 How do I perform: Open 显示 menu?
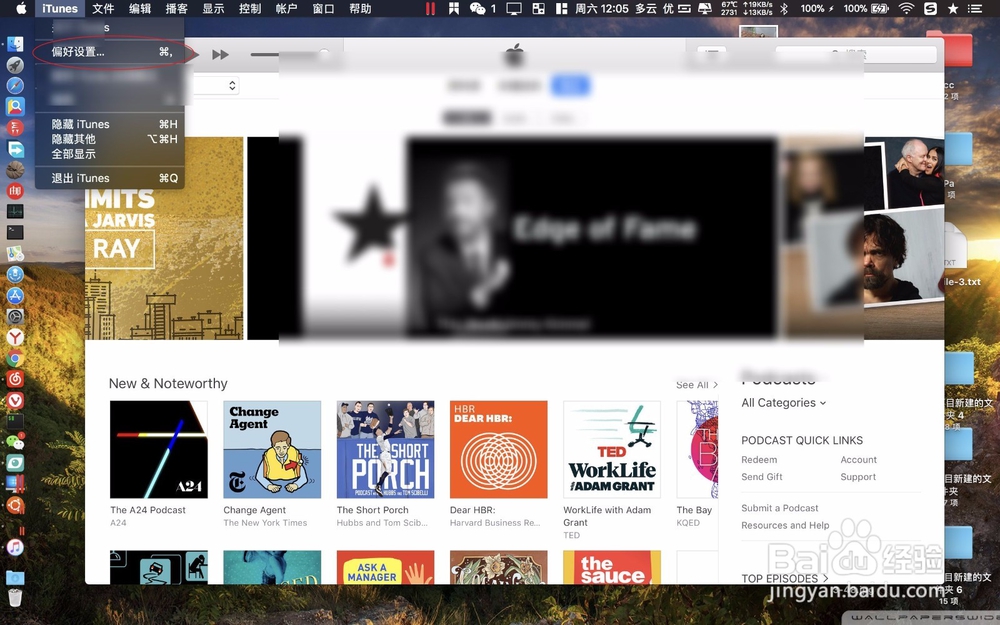(x=213, y=8)
